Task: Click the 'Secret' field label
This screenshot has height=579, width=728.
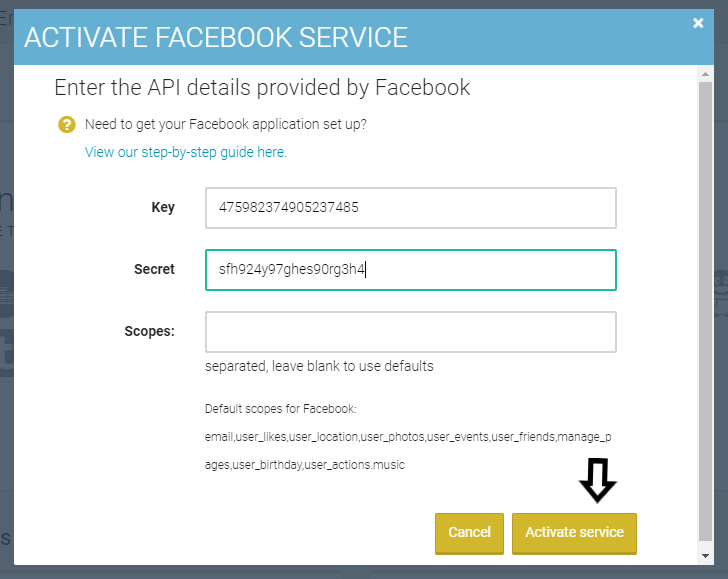Action: click(x=154, y=269)
